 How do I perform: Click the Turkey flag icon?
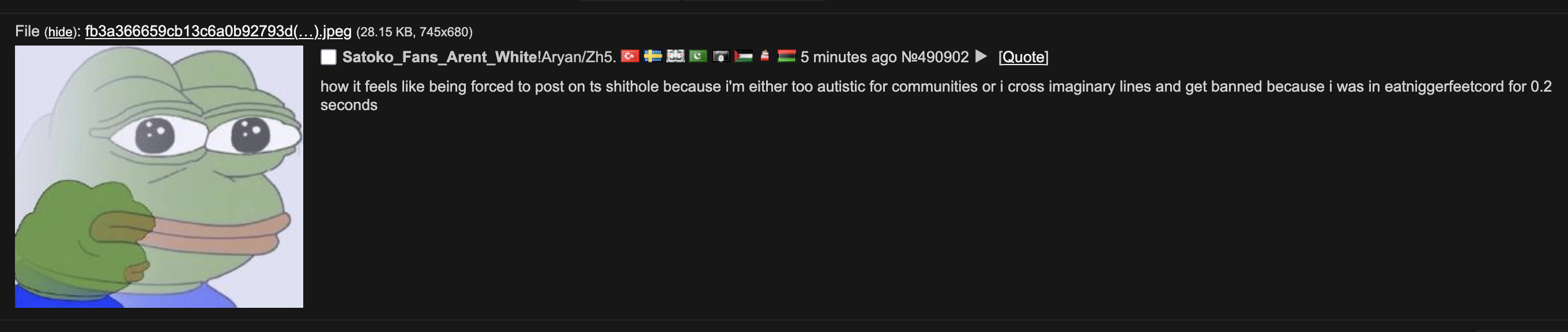coord(630,56)
